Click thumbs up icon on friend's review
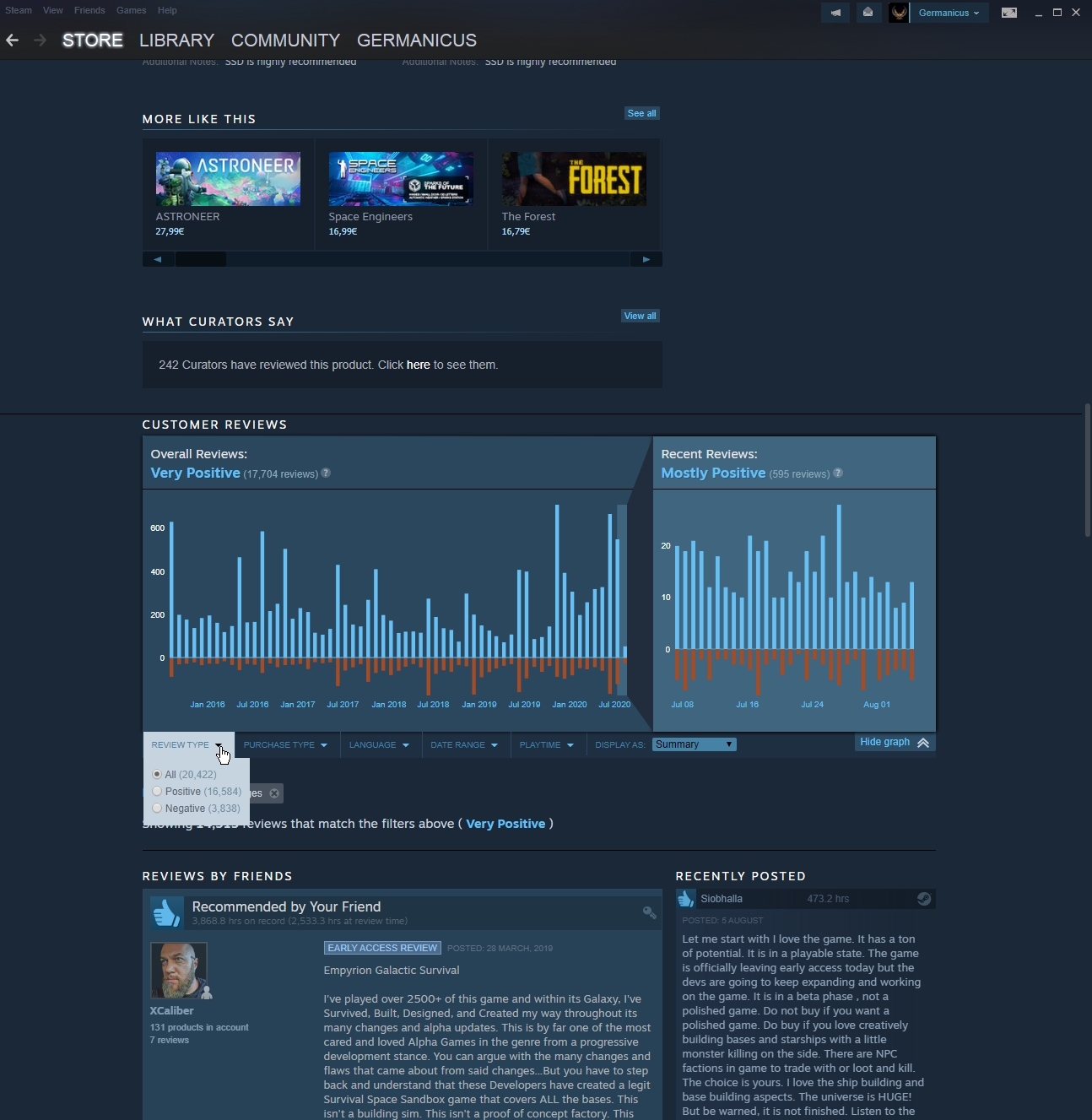Image resolution: width=1092 pixels, height=1120 pixels. (167, 912)
